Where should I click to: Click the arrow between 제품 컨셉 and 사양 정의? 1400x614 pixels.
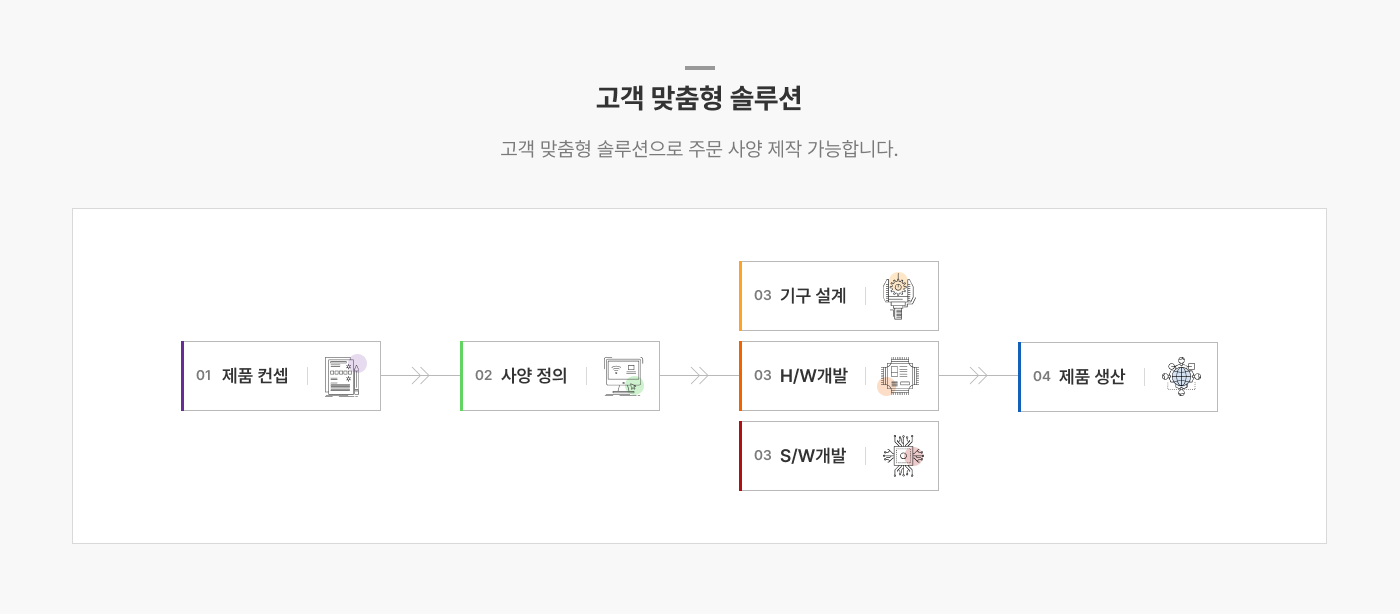(420, 376)
